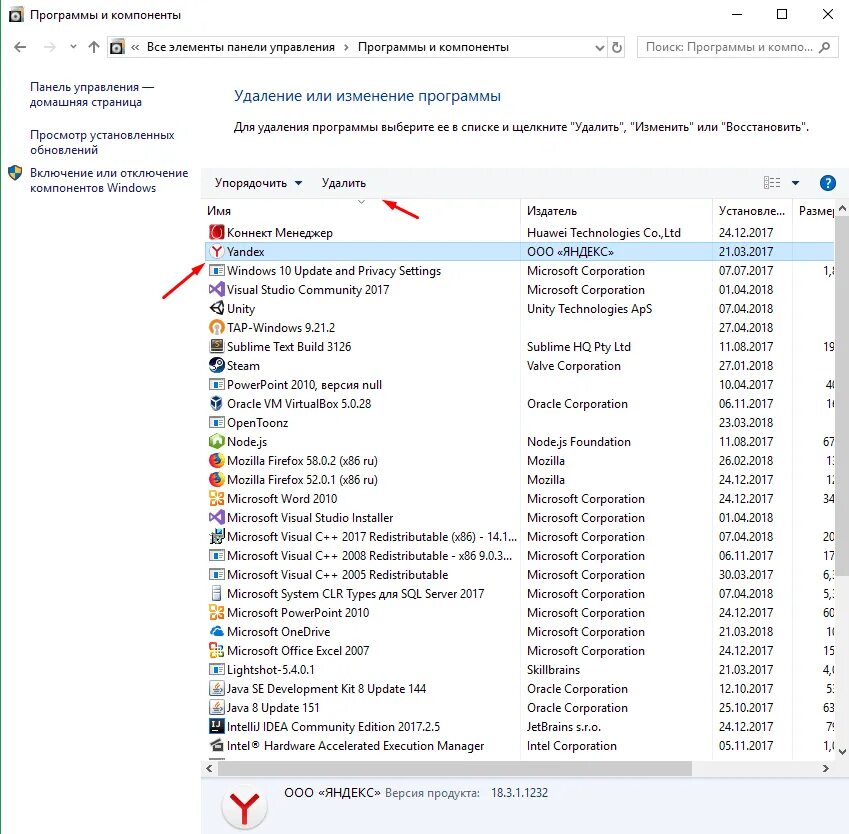This screenshot has height=834, width=849.
Task: Click the Steam program icon
Action: pos(217,365)
